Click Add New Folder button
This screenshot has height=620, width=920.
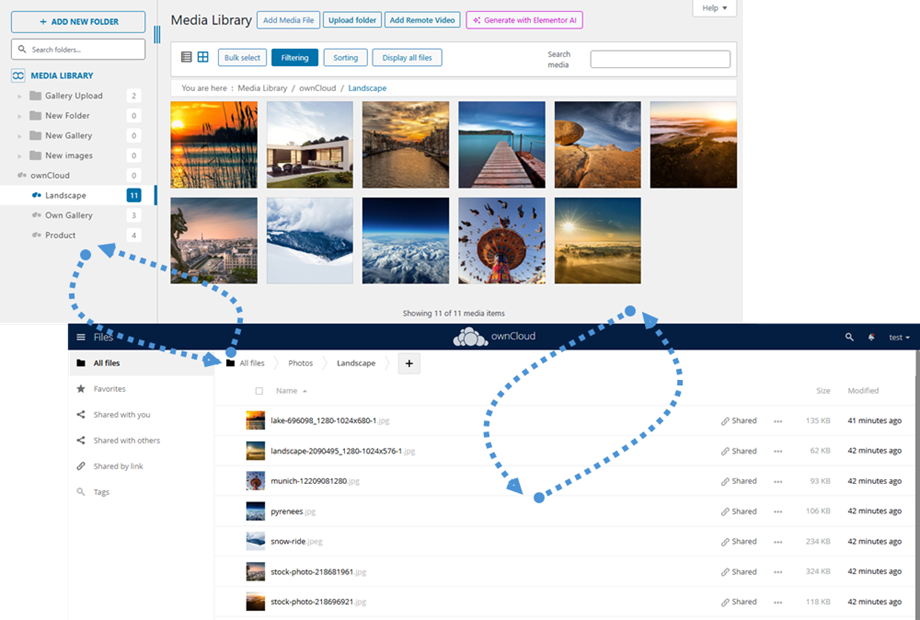(x=78, y=21)
